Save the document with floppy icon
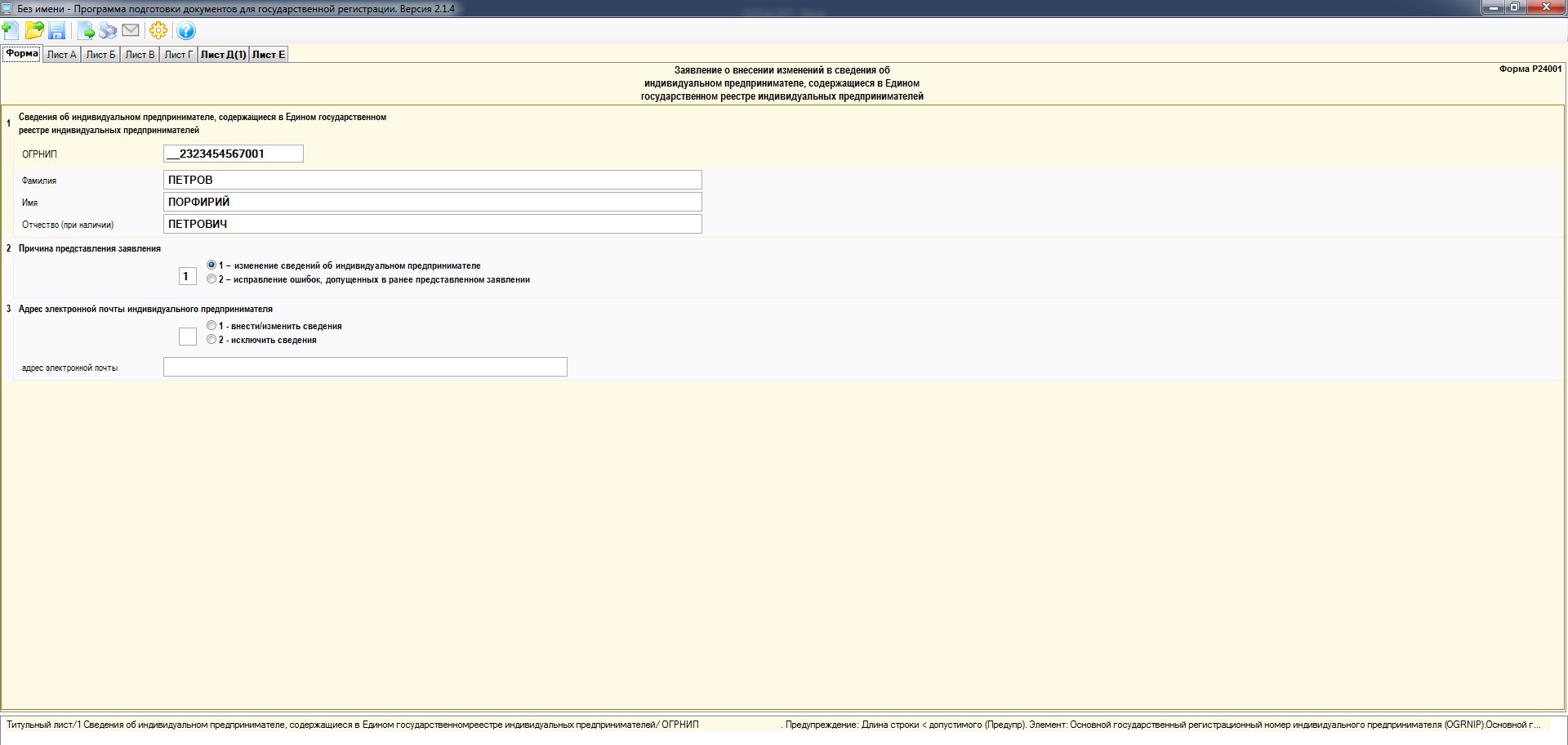 click(57, 31)
